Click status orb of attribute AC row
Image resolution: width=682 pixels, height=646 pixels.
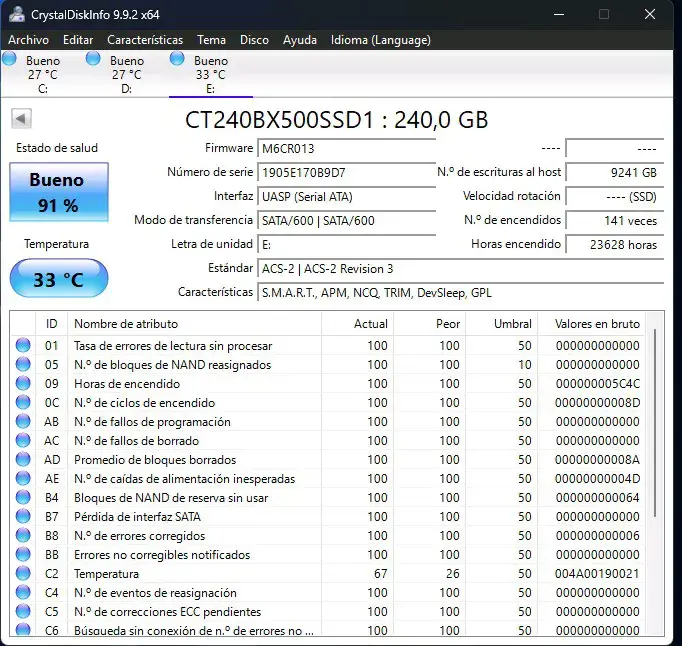tap(23, 440)
